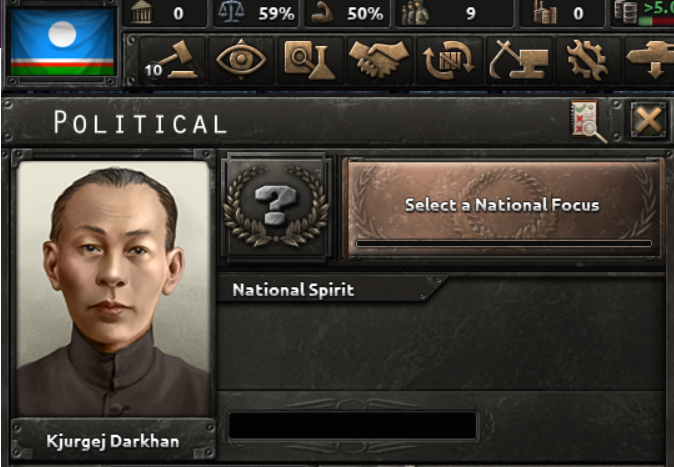The image size is (674, 467).
Task: Open the Decisions gavel icon
Action: coord(172,60)
